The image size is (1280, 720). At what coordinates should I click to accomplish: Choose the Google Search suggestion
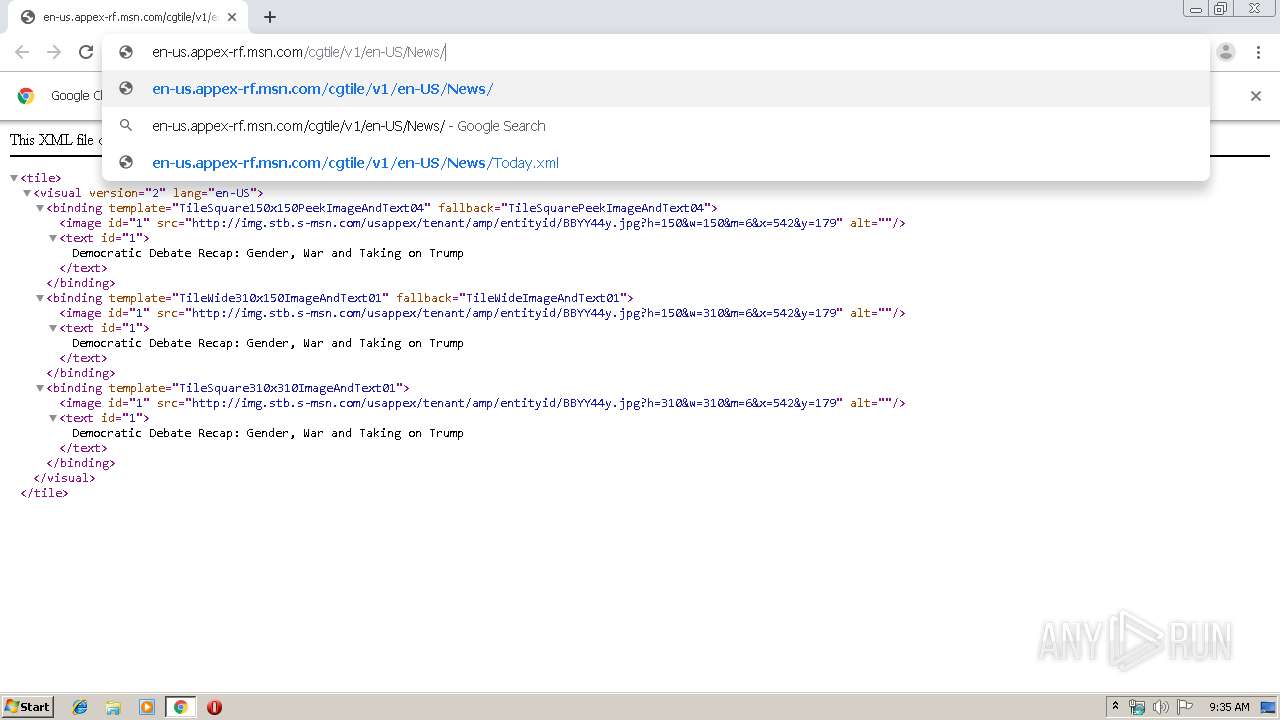655,126
